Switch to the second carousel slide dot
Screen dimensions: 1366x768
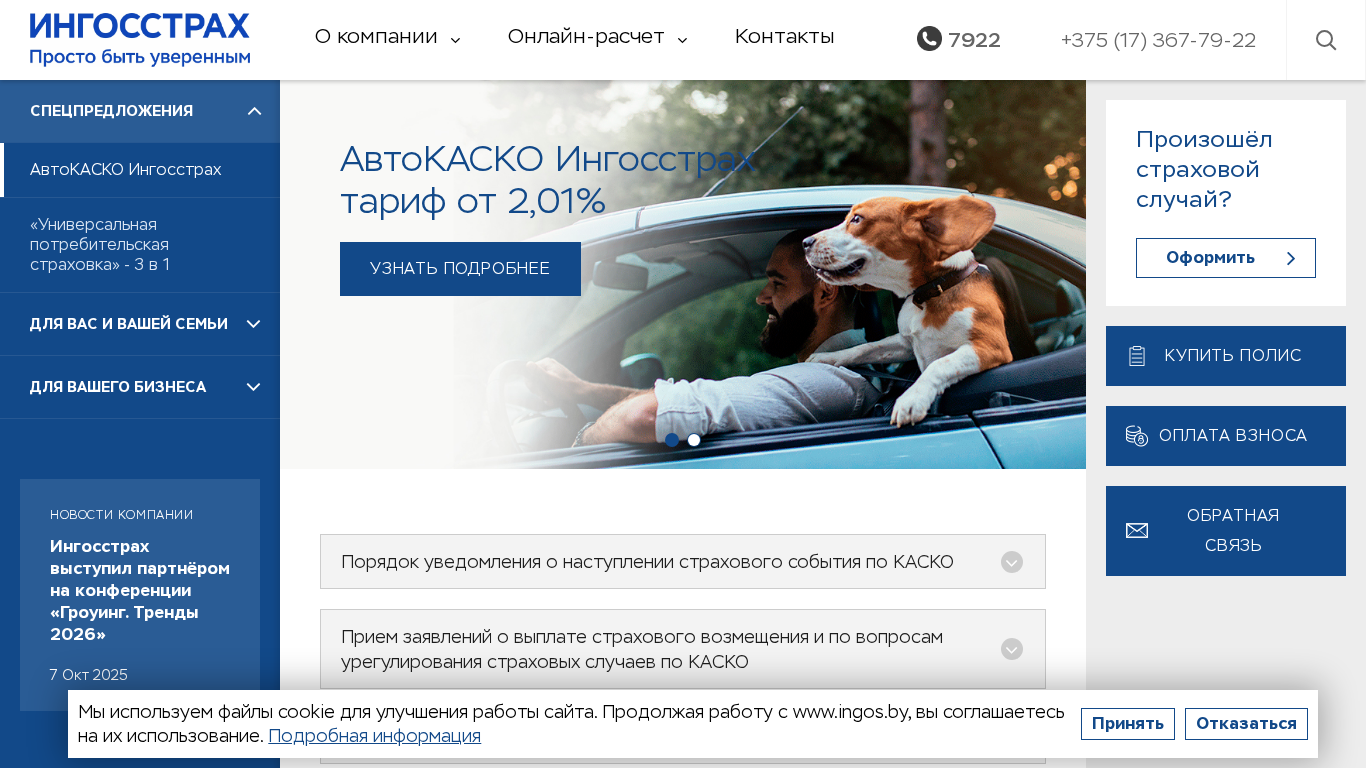tap(694, 440)
